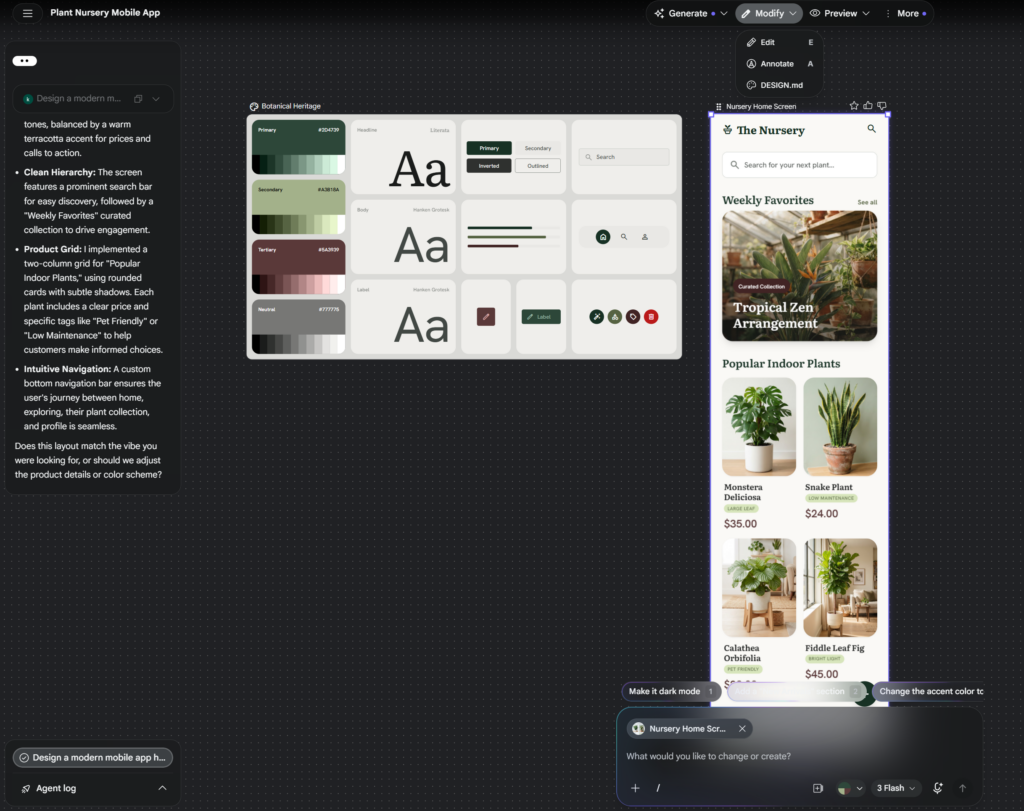Viewport: 1024px width, 811px height.
Task: Click the dark green tools circle icon
Action: point(596,317)
